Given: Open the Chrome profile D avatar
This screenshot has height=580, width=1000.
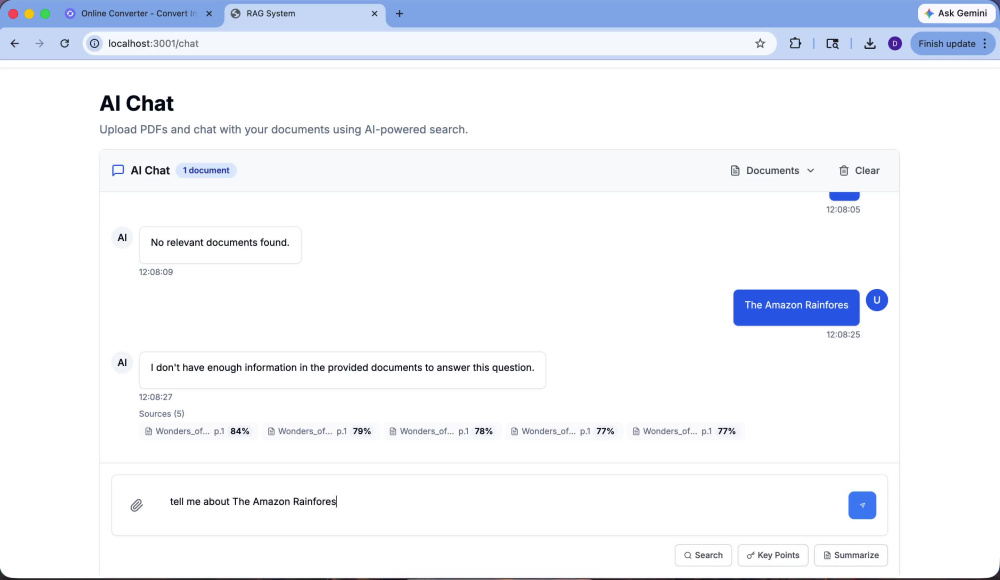Looking at the screenshot, I should pos(895,43).
